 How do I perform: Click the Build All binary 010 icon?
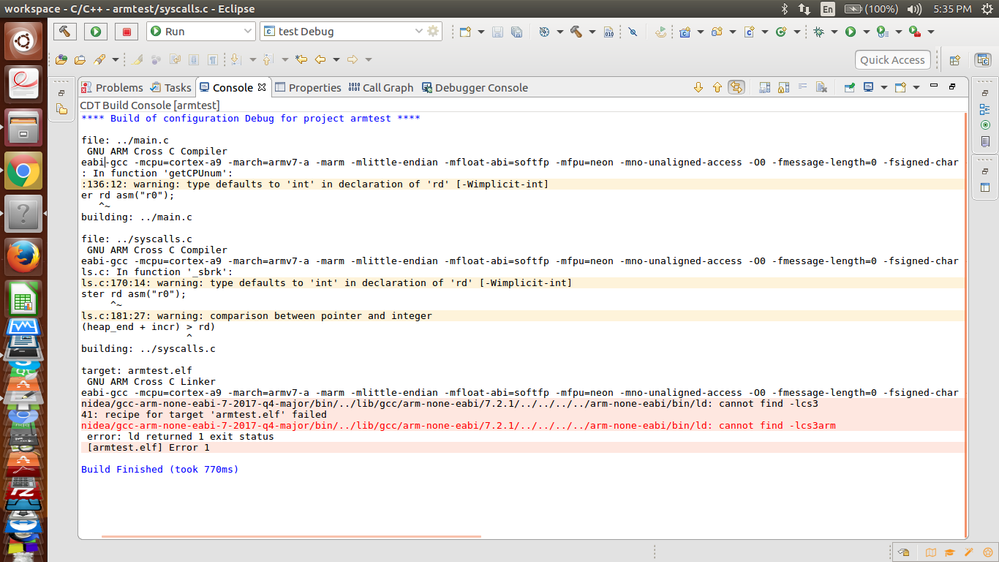(608, 32)
